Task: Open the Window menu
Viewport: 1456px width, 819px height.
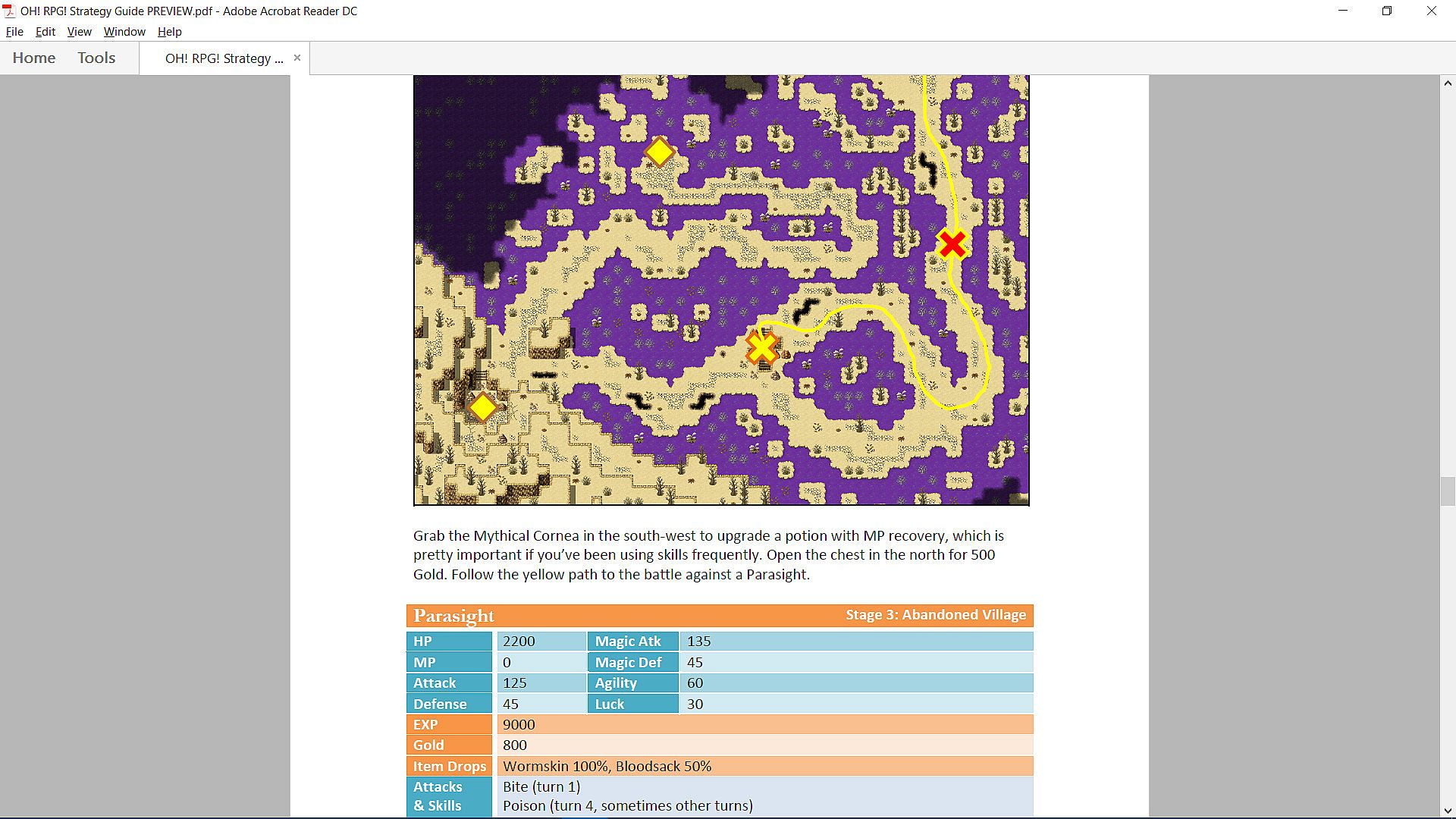Action: click(124, 32)
